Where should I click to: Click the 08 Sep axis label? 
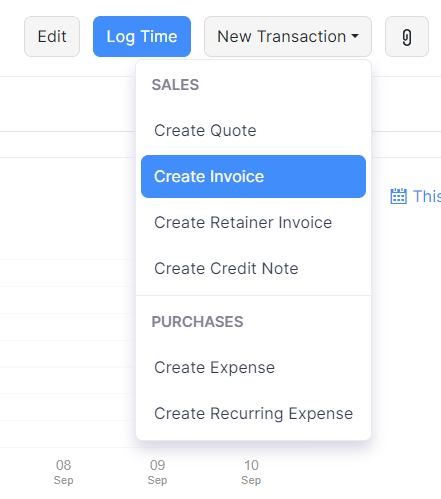coord(63,472)
